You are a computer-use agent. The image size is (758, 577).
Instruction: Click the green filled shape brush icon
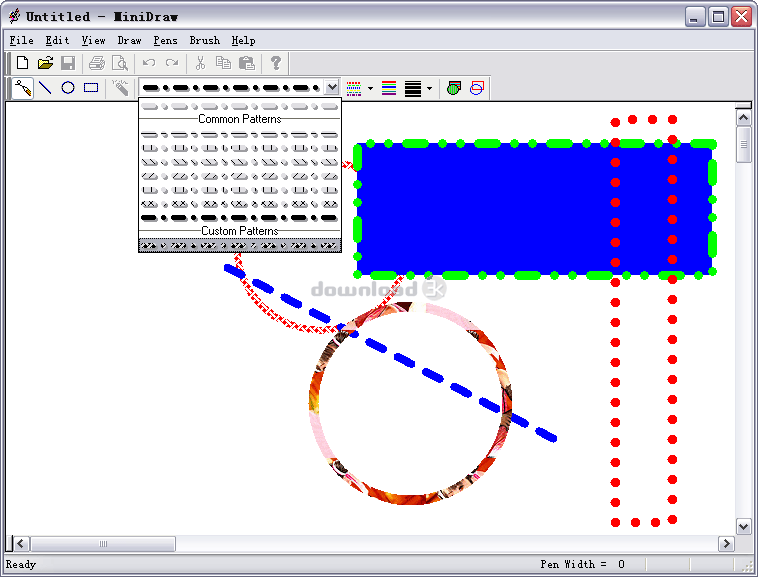[x=453, y=88]
